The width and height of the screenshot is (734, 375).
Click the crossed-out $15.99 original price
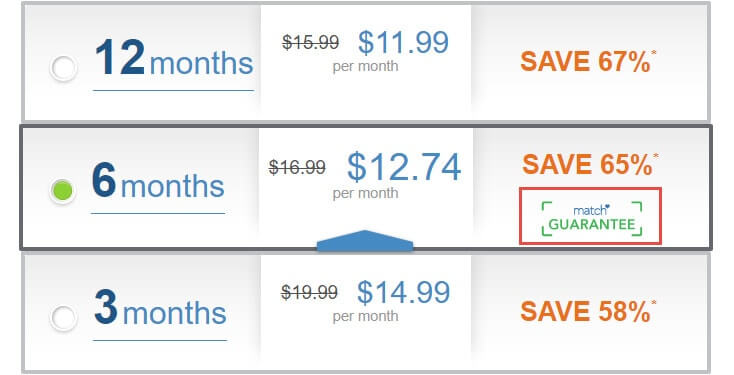pyautogui.click(x=310, y=43)
